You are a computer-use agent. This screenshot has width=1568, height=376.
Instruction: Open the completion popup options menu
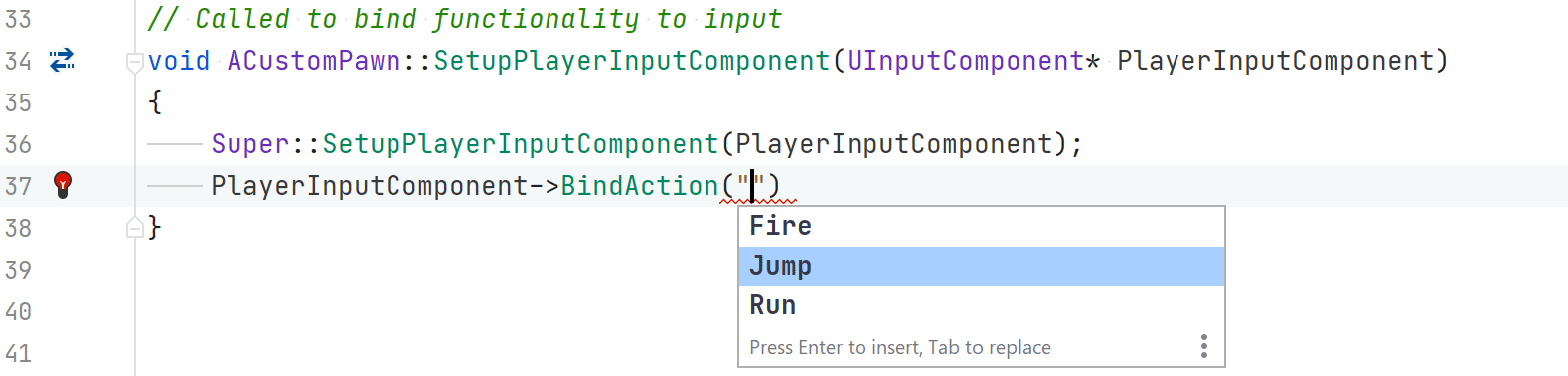pos(1203,346)
